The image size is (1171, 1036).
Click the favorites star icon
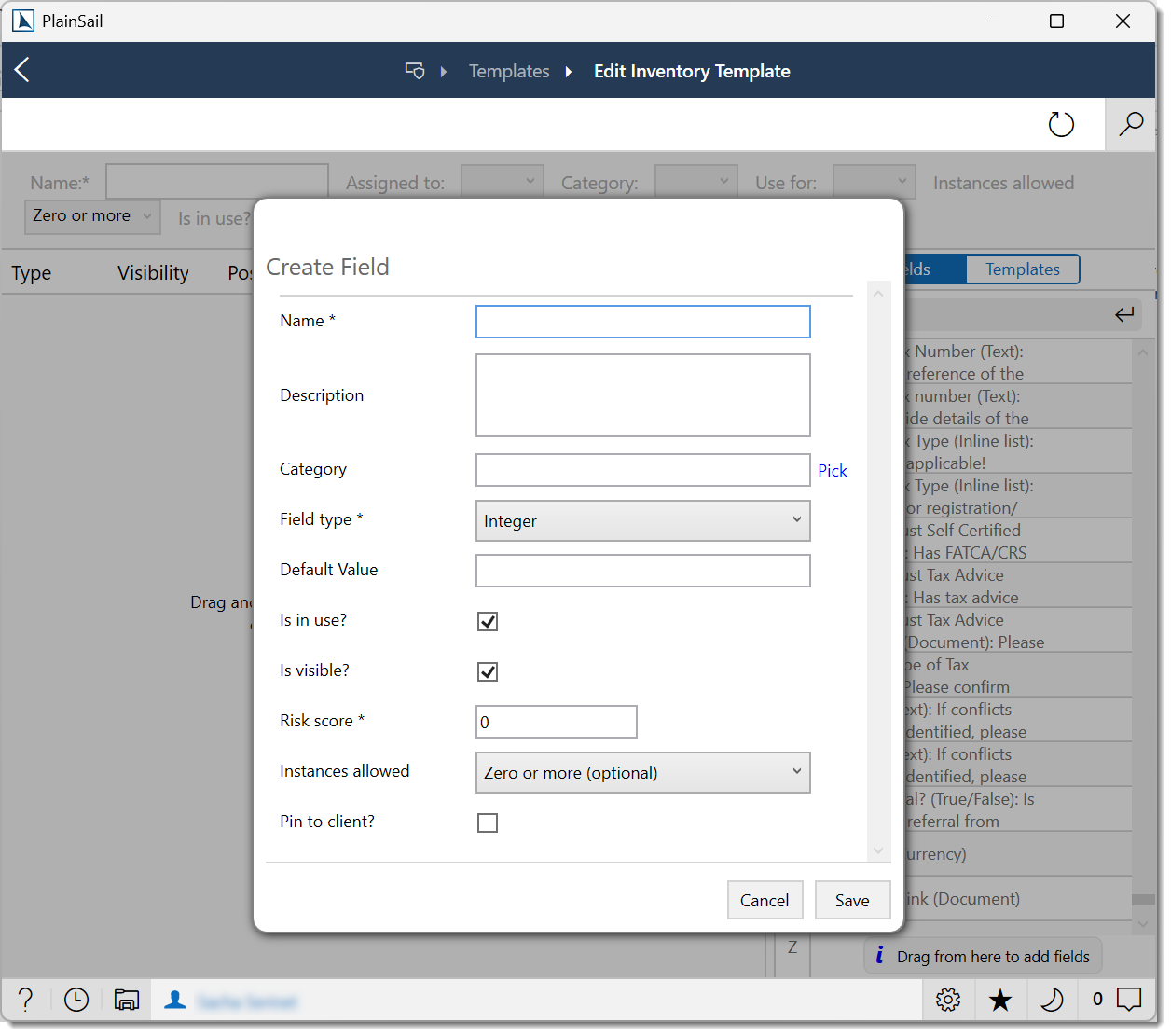pos(1000,1000)
